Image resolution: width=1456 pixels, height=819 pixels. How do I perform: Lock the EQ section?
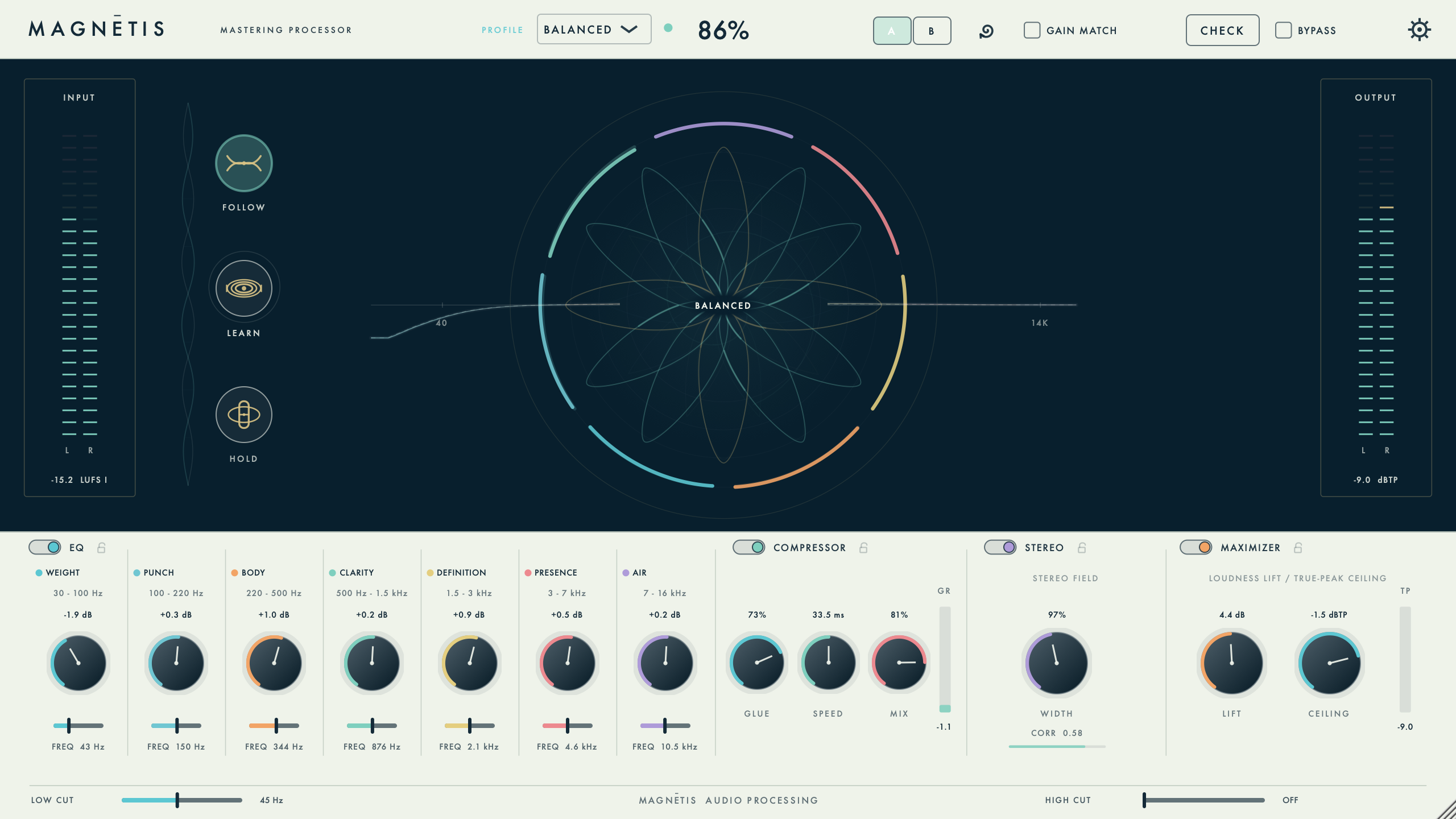click(x=101, y=548)
